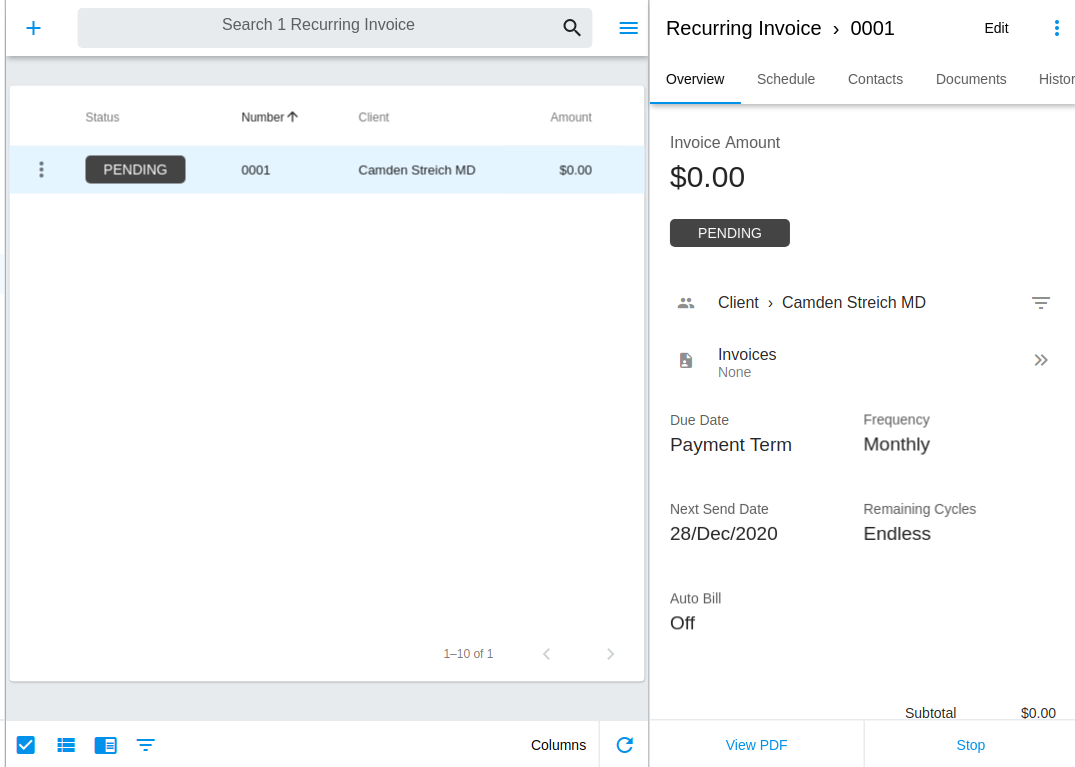Refresh the recurring invoice list
This screenshot has height=767, width=1075.
[x=624, y=745]
